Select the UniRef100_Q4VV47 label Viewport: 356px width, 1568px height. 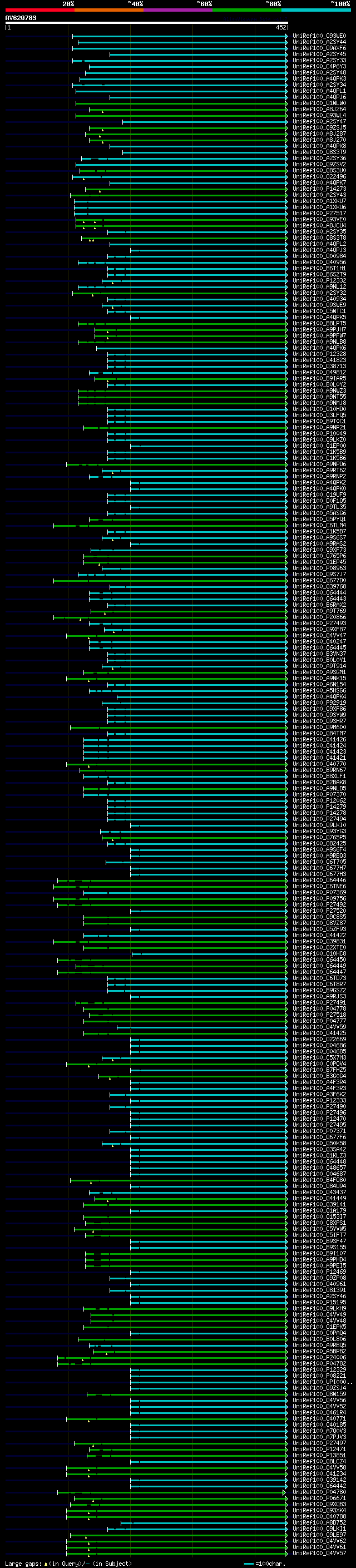tap(319, 635)
